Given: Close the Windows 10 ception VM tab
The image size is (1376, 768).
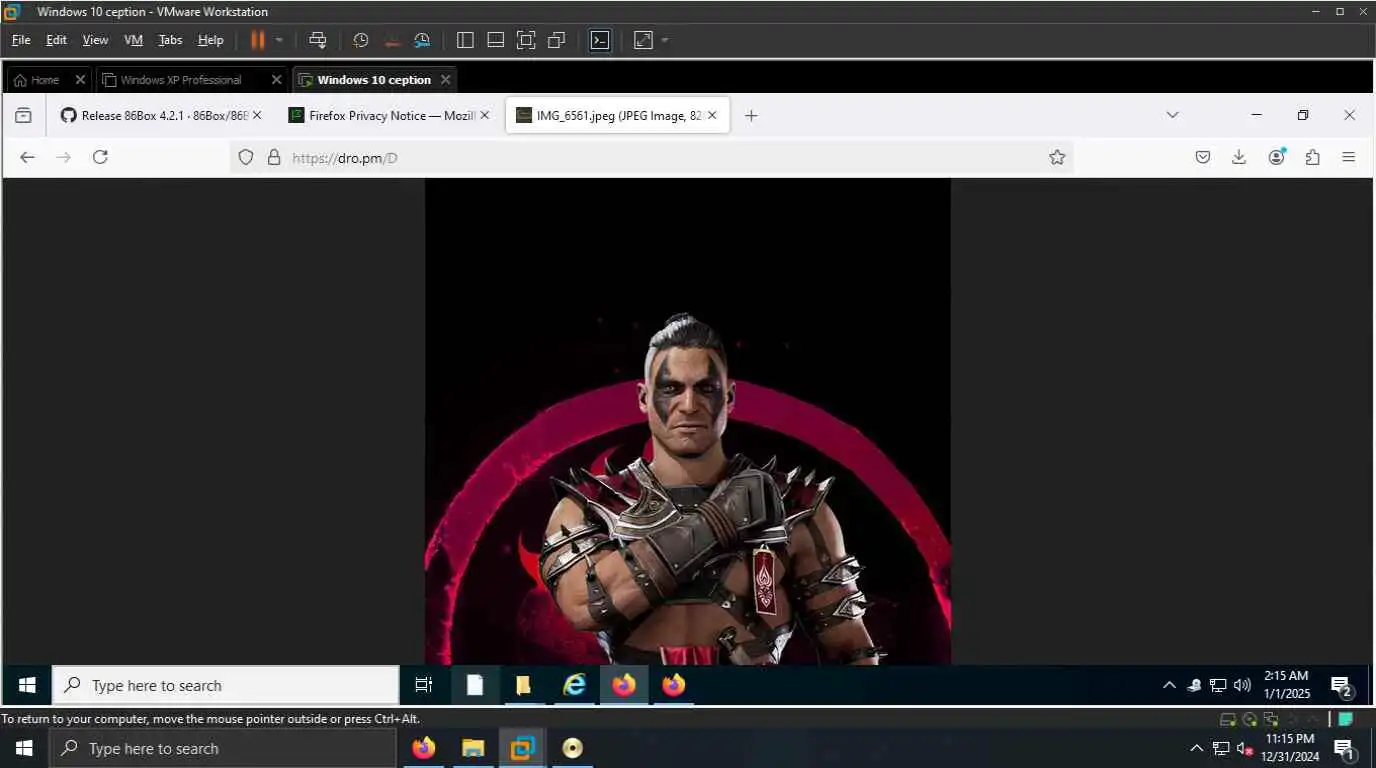Looking at the screenshot, I should [445, 80].
